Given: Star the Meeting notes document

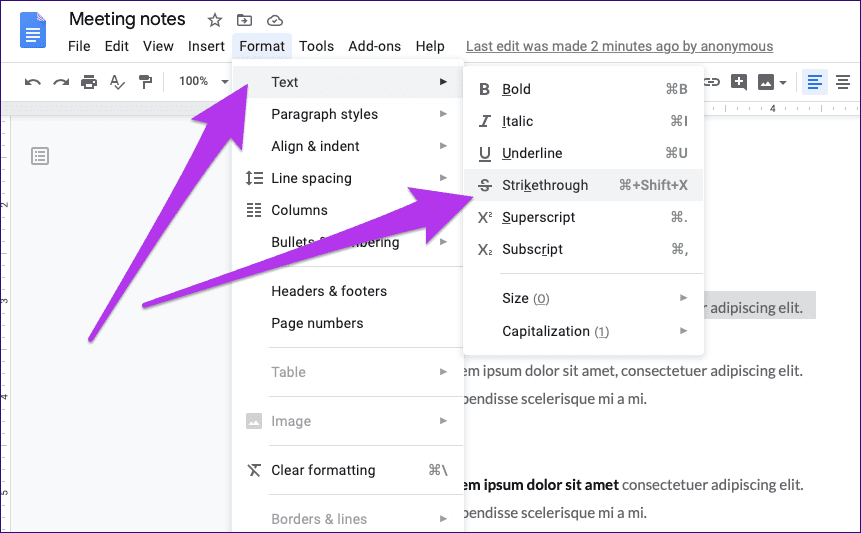Looking at the screenshot, I should [x=215, y=20].
